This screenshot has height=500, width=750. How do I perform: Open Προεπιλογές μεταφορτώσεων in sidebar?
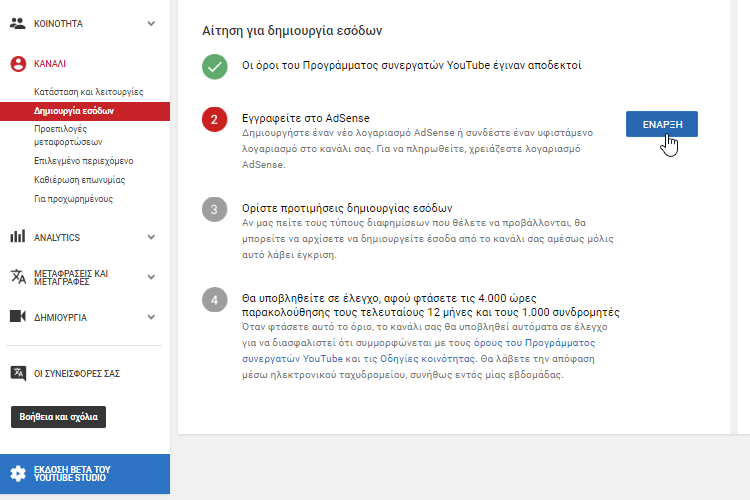pos(68,135)
